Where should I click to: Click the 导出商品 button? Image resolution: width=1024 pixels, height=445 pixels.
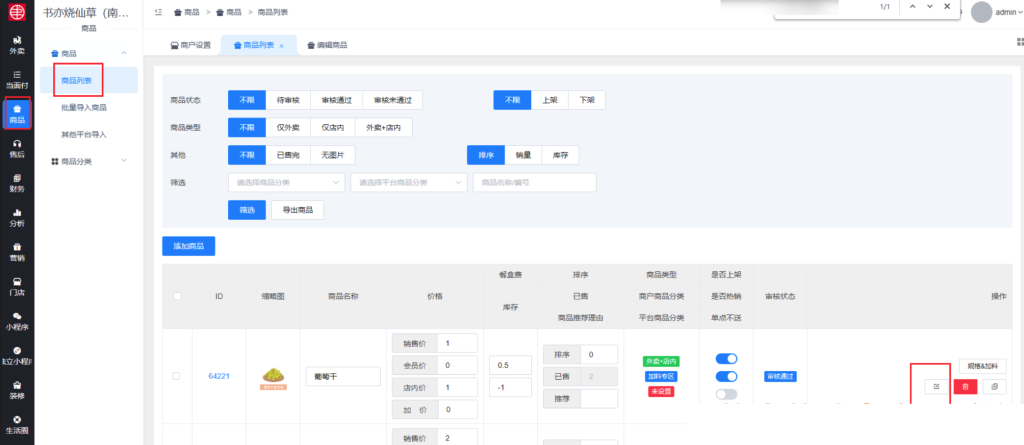[297, 210]
